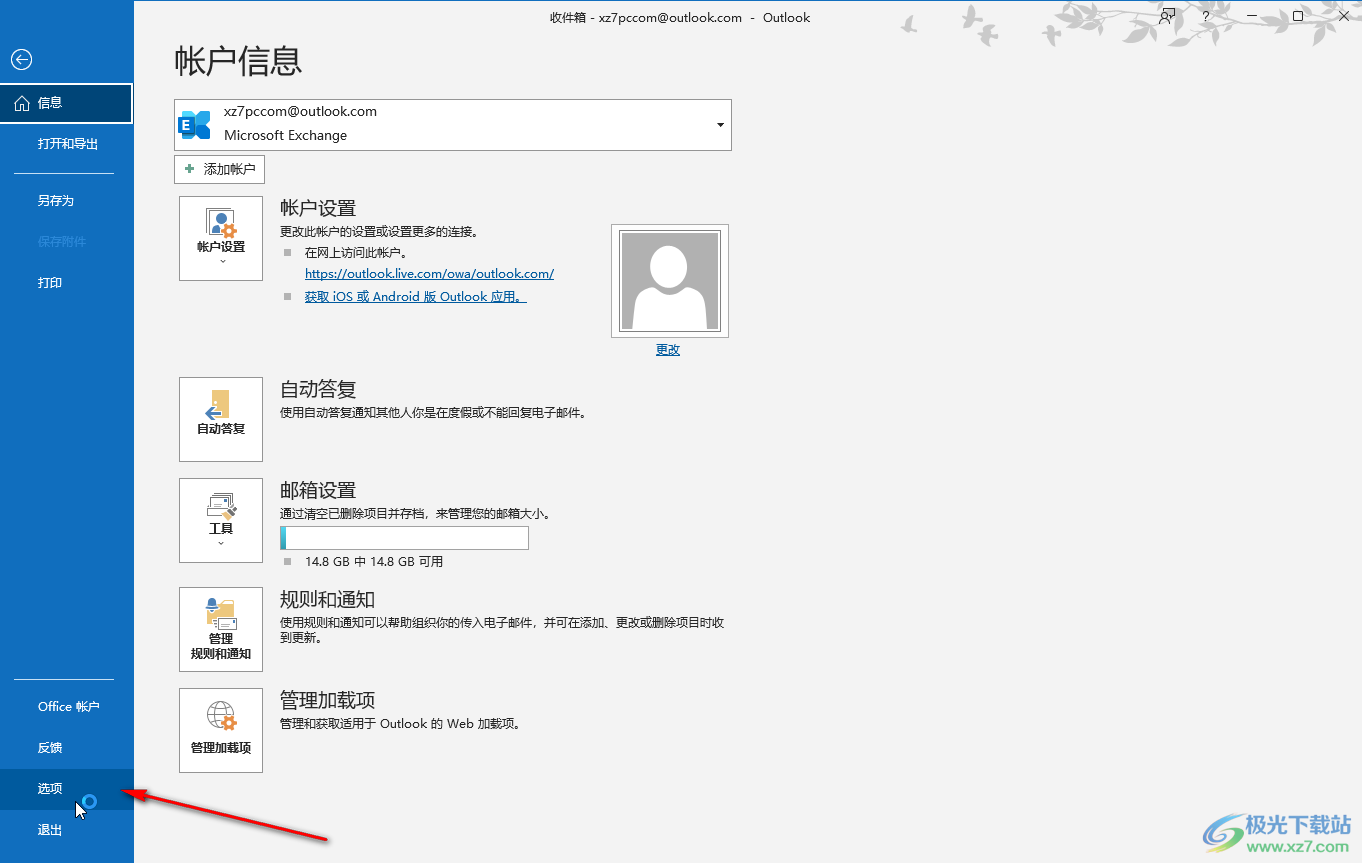Click the 帐户设置 heading text
The image size is (1362, 863).
tap(318, 209)
